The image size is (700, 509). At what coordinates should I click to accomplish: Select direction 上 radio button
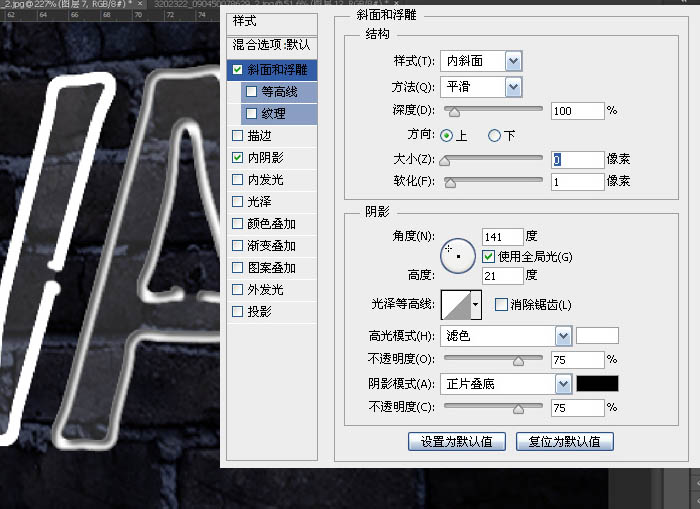coord(446,135)
